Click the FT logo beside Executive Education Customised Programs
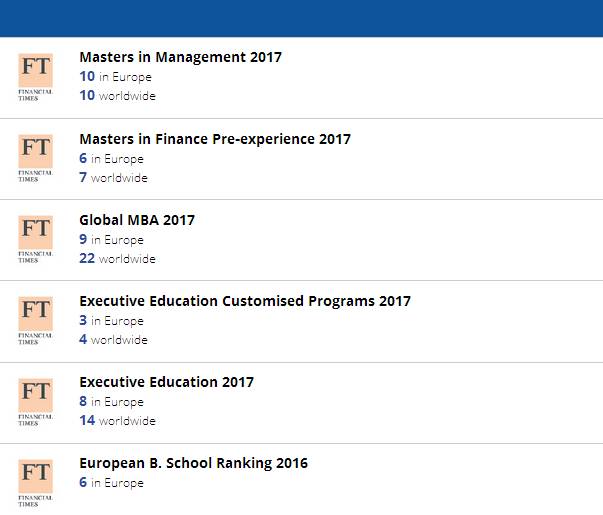This screenshot has width=603, height=515. click(35, 321)
